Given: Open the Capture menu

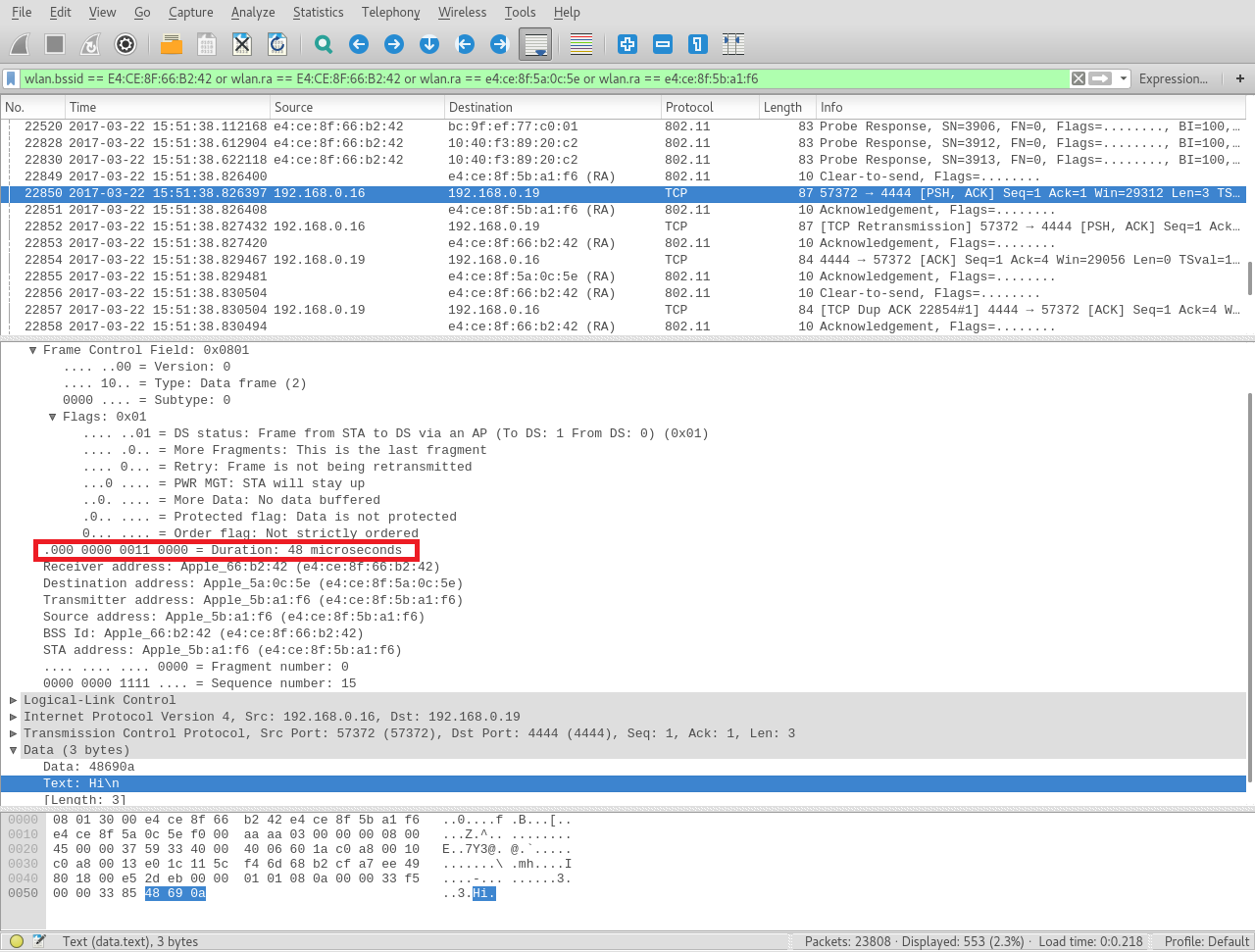Looking at the screenshot, I should [x=190, y=12].
